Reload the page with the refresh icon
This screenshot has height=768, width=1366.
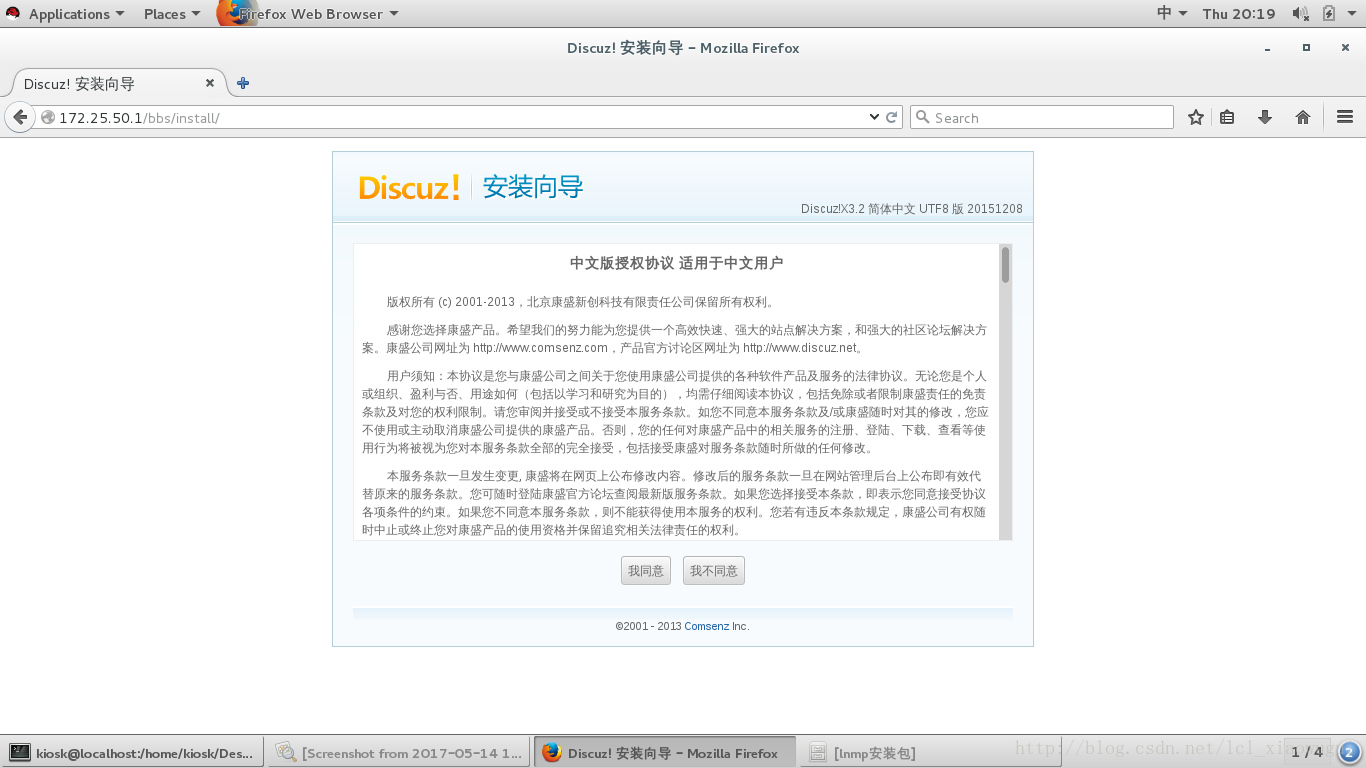[892, 117]
